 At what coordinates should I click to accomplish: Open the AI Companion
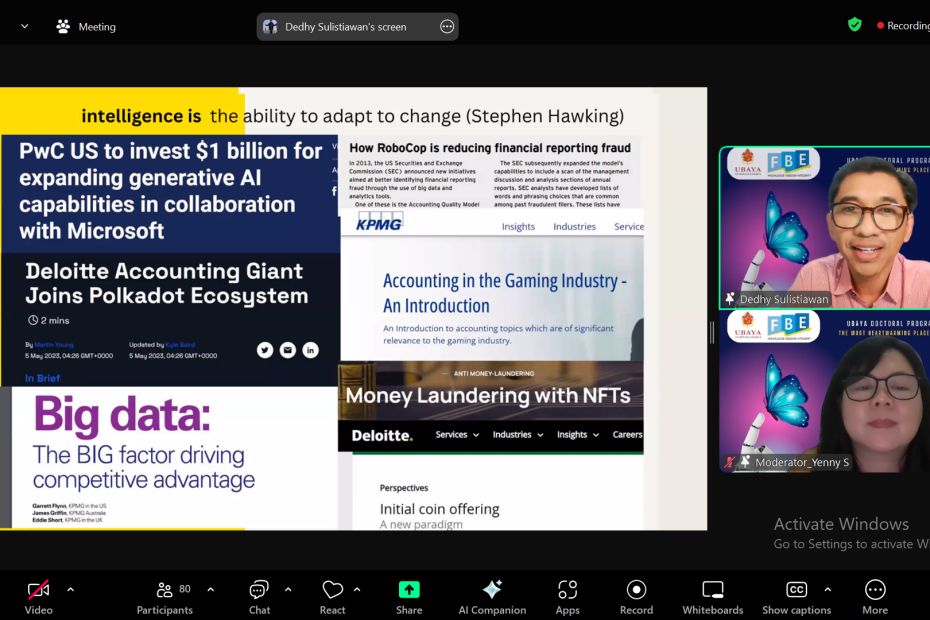tap(492, 597)
